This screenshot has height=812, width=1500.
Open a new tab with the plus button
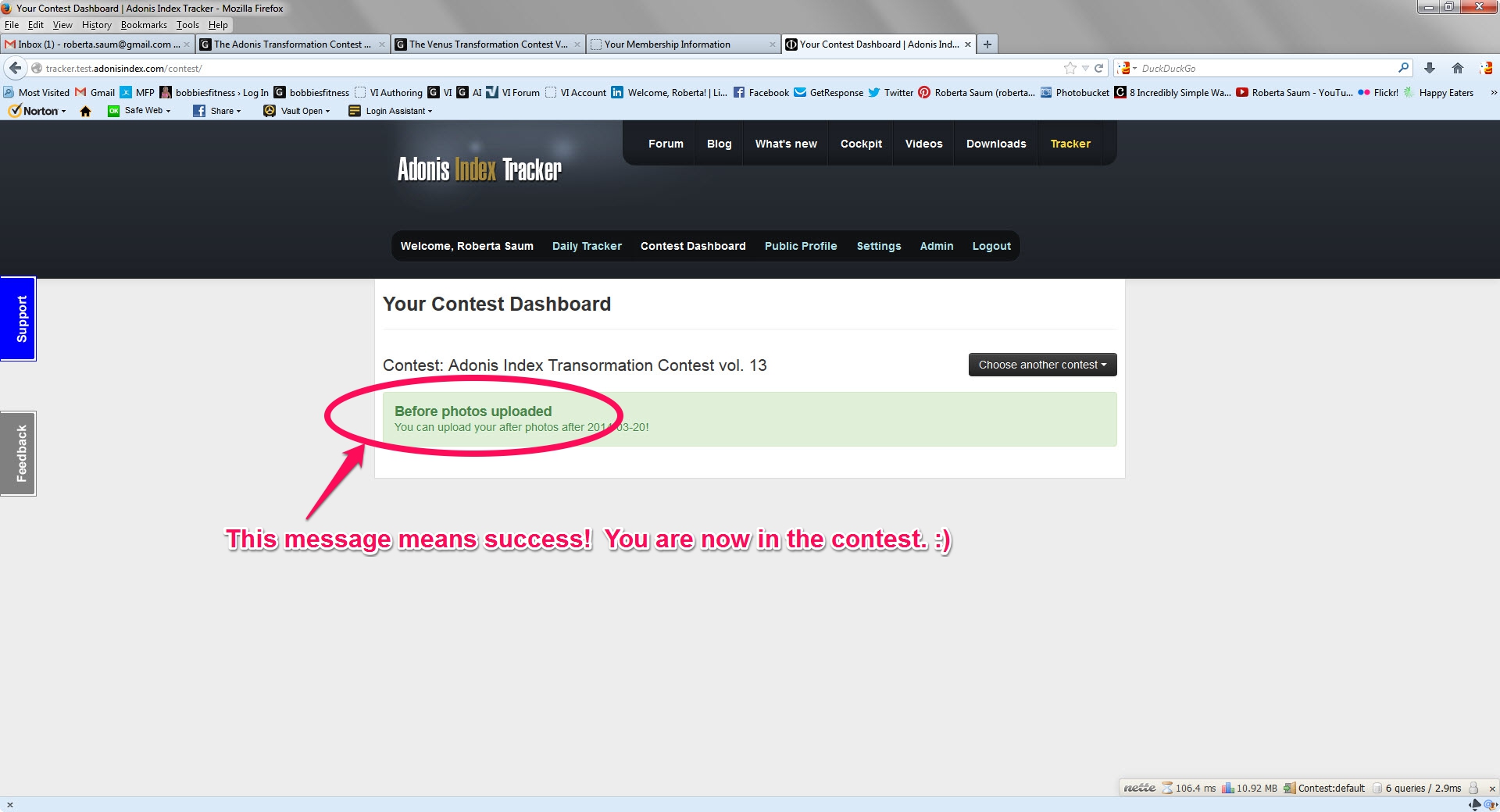pos(987,45)
